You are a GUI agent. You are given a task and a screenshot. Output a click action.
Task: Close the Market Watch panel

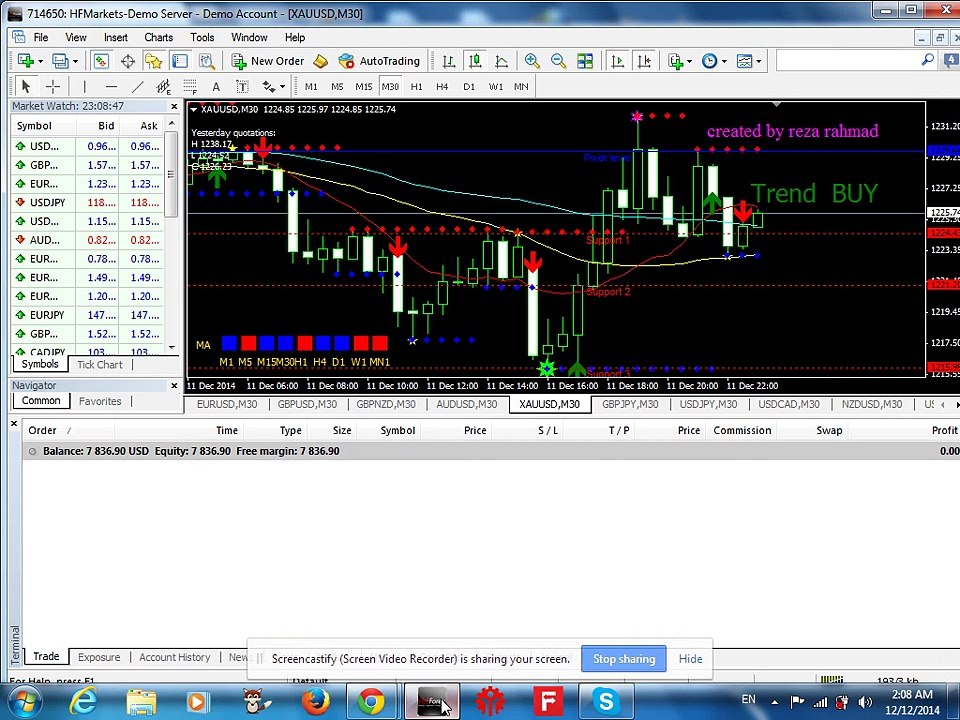(x=174, y=107)
